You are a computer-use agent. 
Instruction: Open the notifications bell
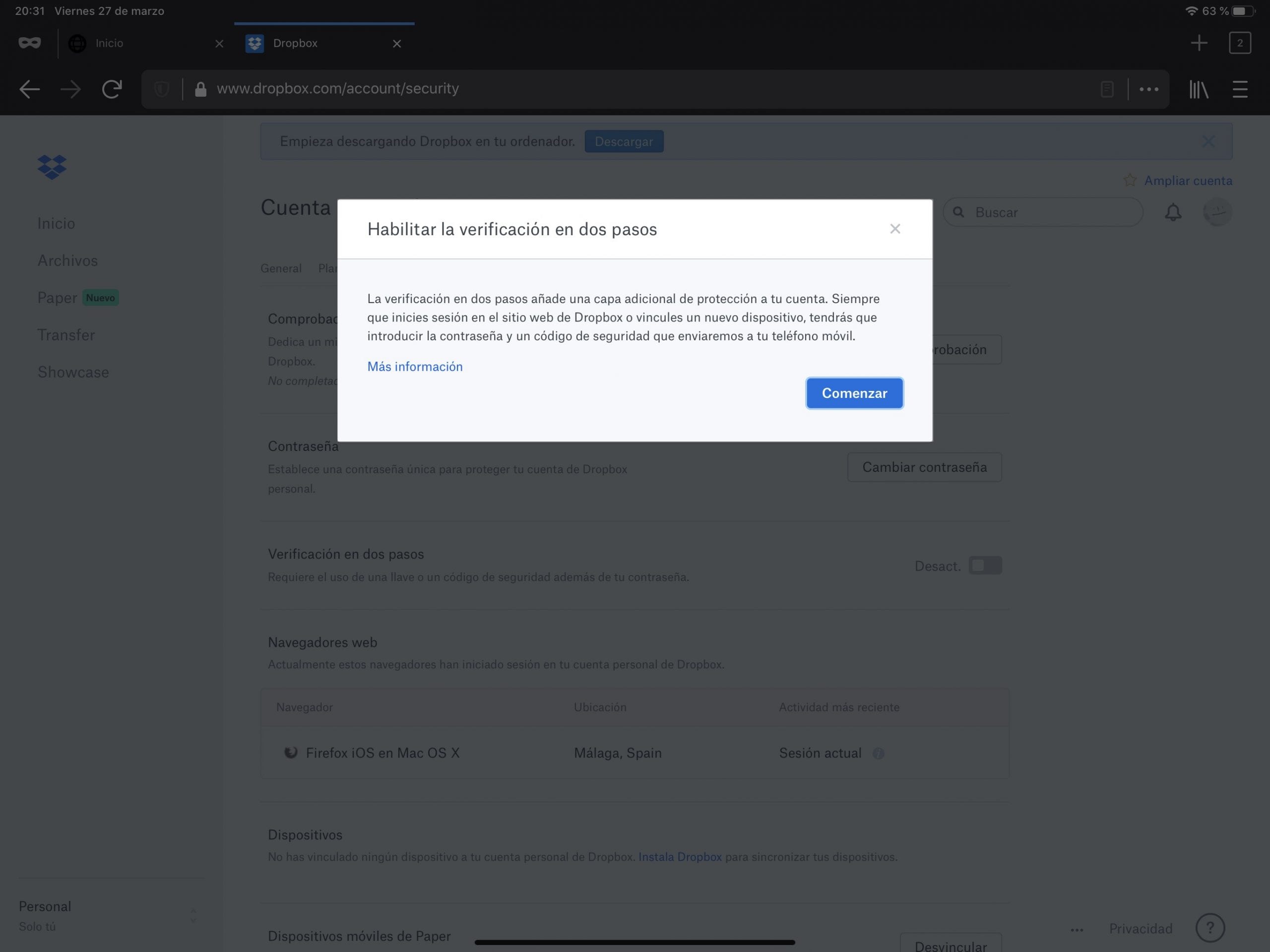1172,212
